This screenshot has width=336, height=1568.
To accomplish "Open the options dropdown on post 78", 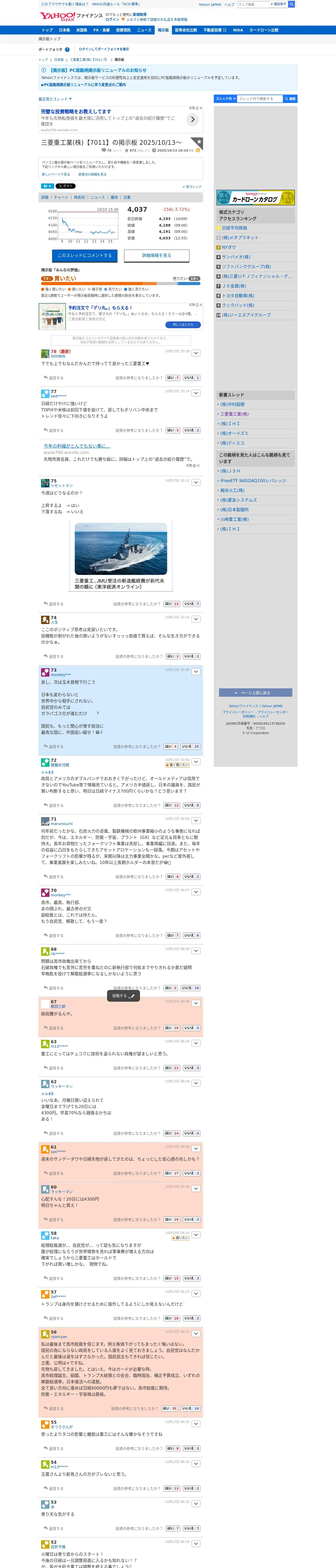I will coord(196,353).
